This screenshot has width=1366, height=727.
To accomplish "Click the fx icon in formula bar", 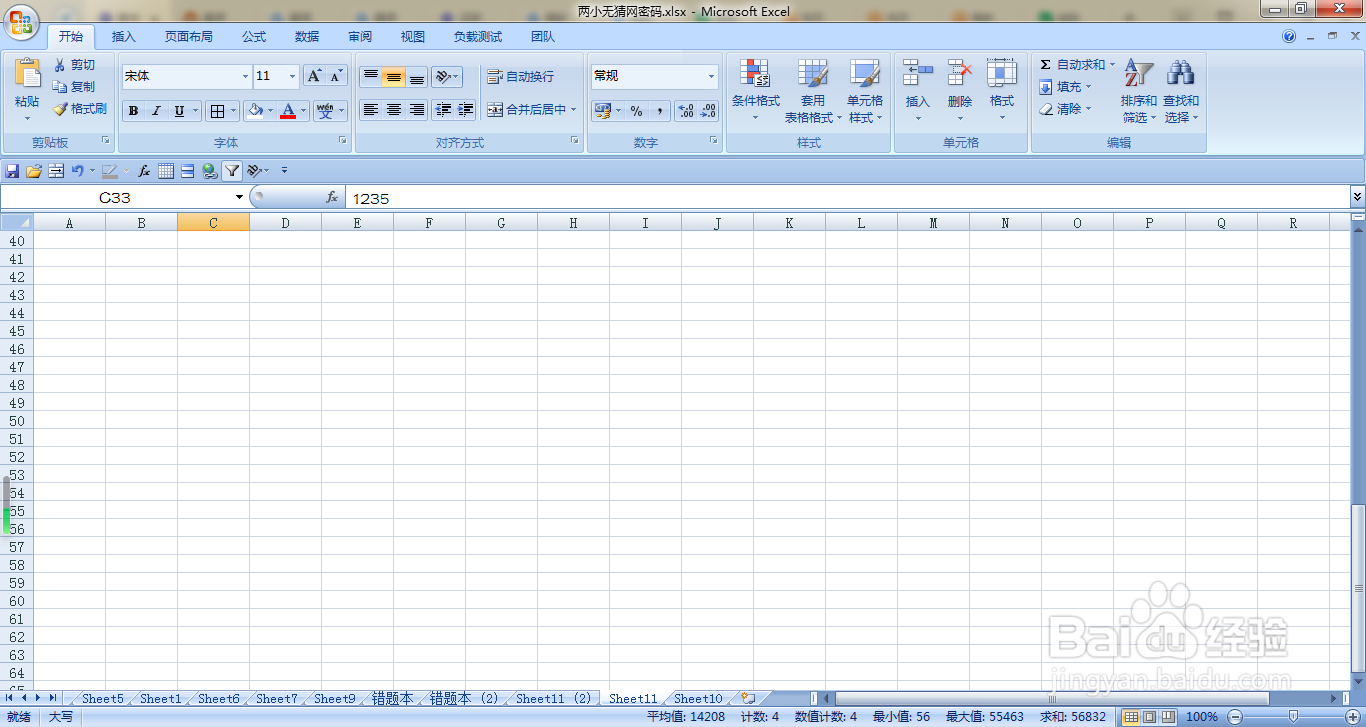I will pos(332,198).
